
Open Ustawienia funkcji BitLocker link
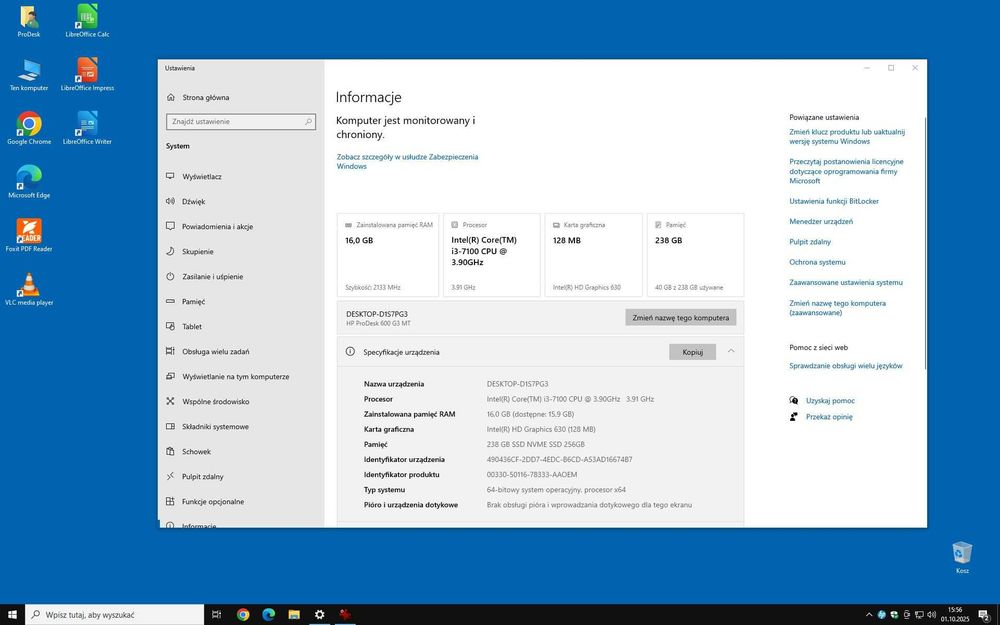[834, 201]
